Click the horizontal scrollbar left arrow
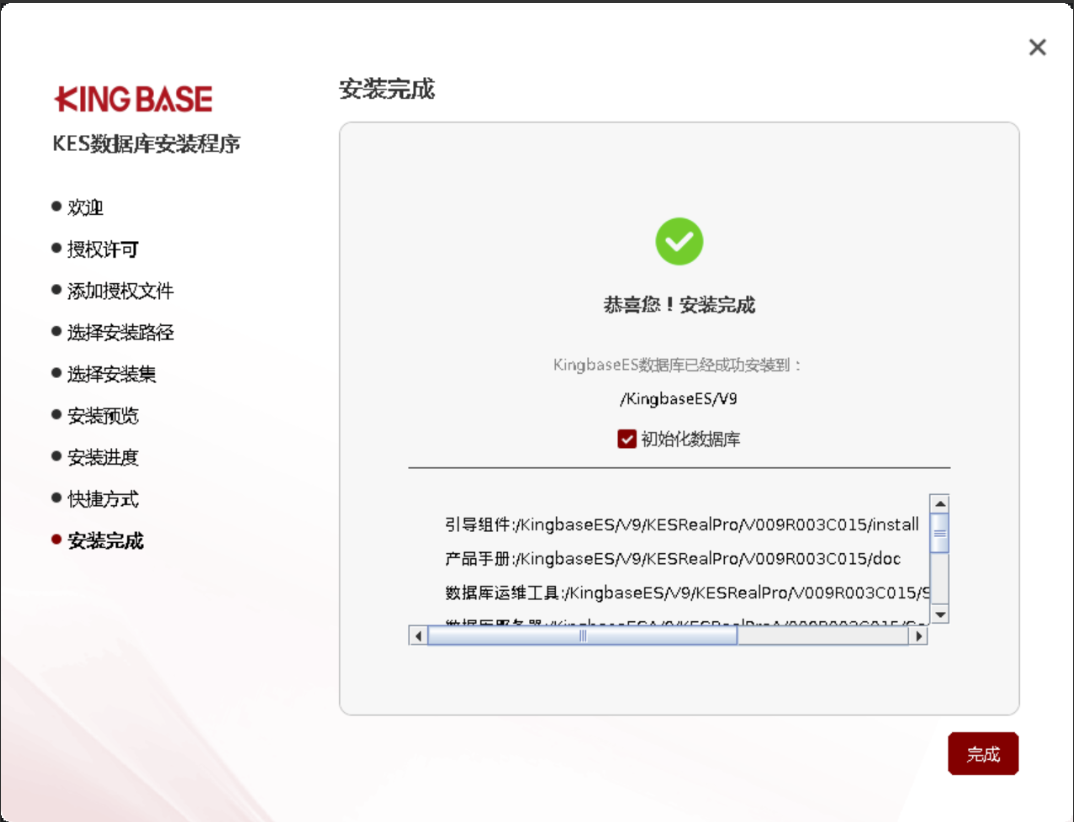Image resolution: width=1074 pixels, height=822 pixels. [418, 636]
